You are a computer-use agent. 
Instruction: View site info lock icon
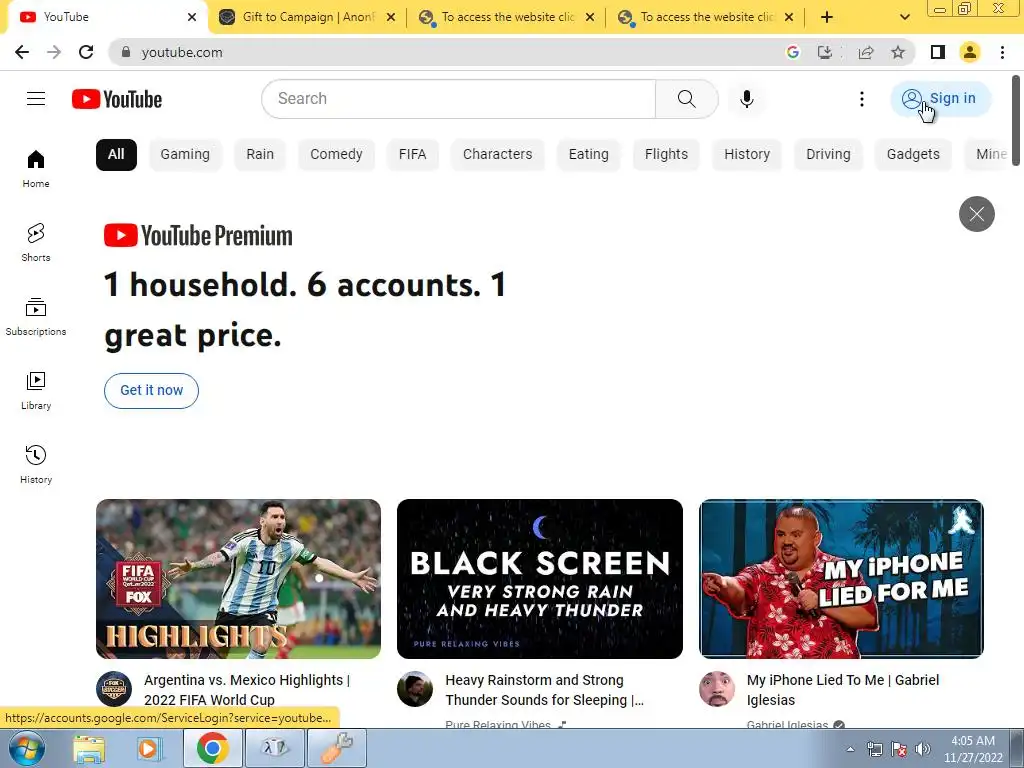126,52
